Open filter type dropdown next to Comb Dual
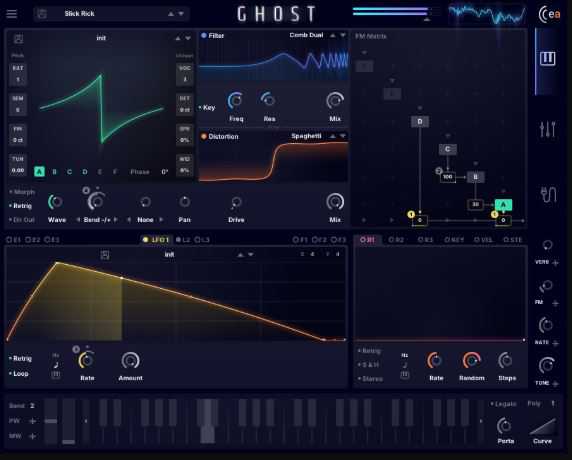 click(x=343, y=35)
